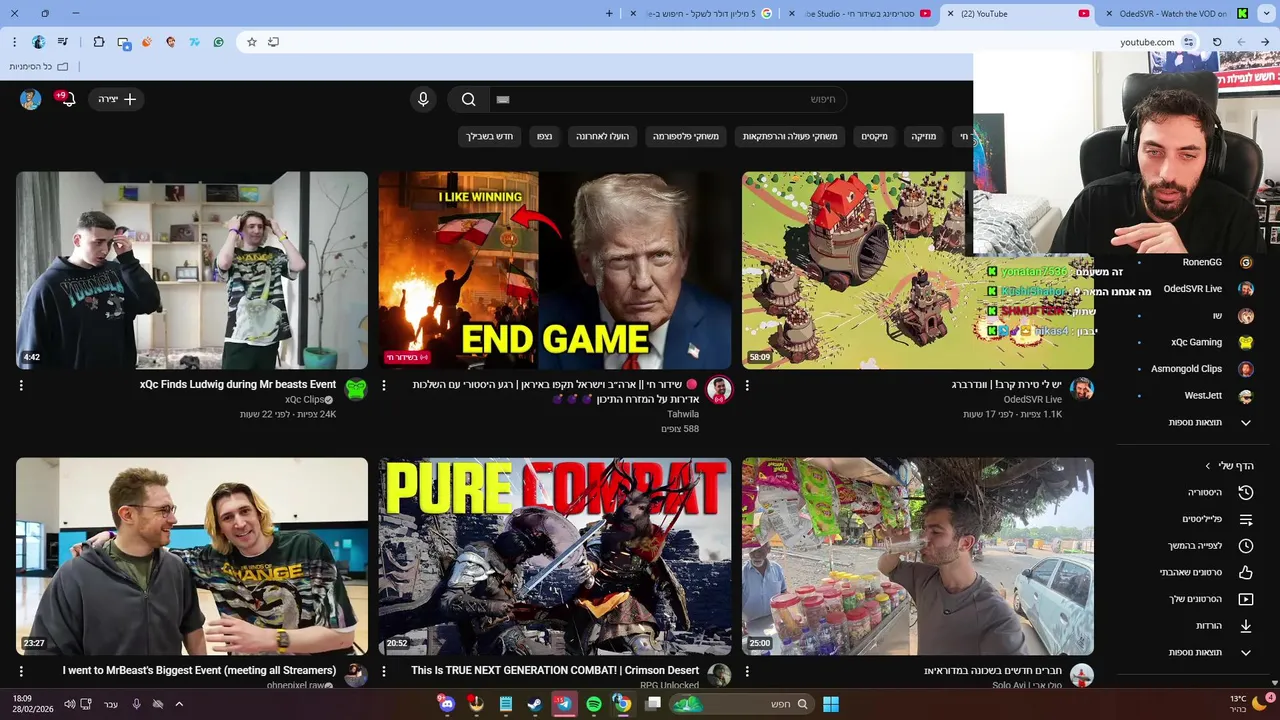1280x720 pixels.
Task: Click the Grammarly extension icon
Action: [218, 42]
